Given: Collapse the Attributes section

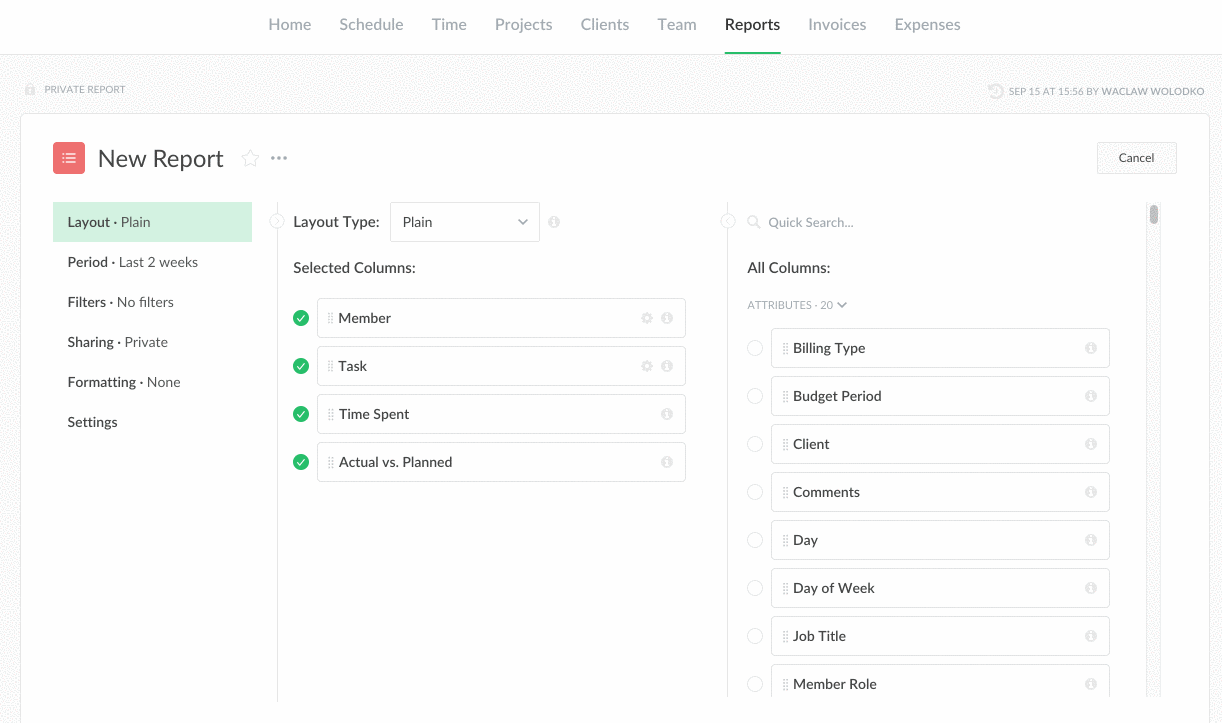Looking at the screenshot, I should click(x=797, y=305).
